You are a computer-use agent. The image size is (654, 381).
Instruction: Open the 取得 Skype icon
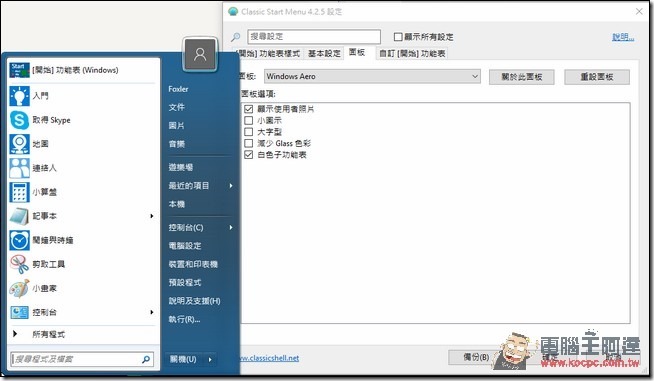click(19, 120)
